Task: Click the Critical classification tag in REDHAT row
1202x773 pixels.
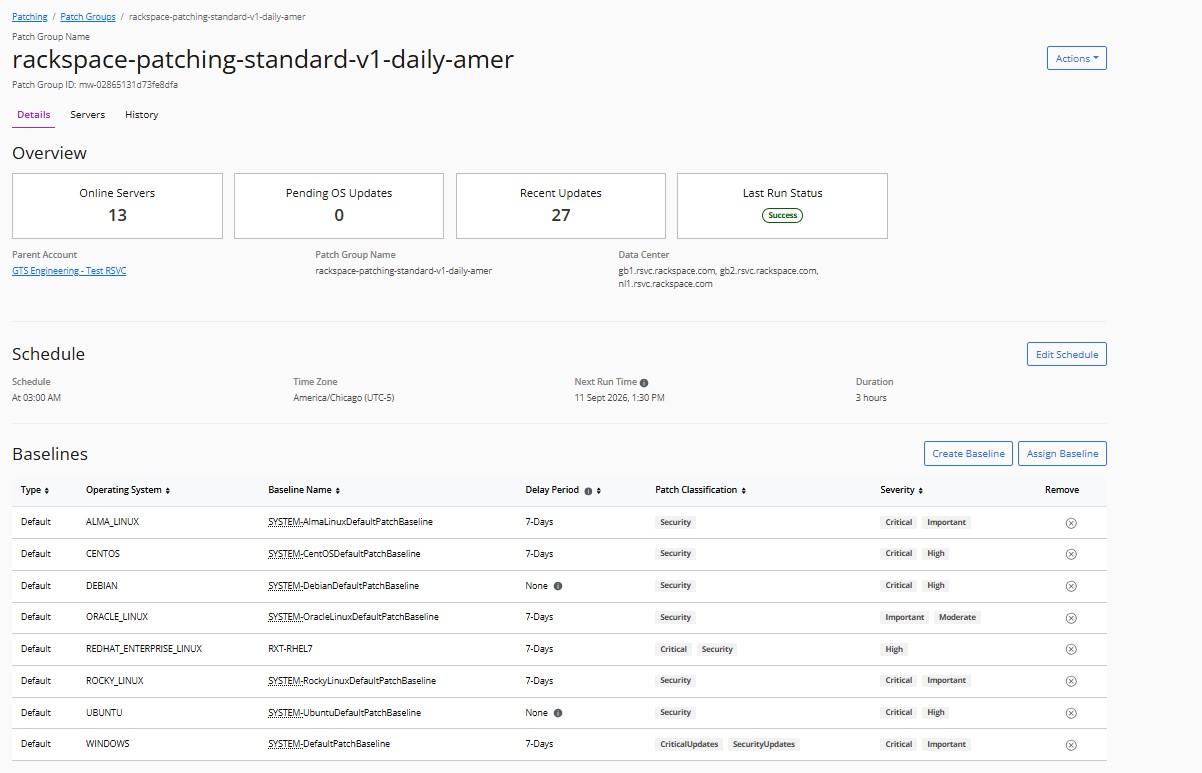Action: 673,649
